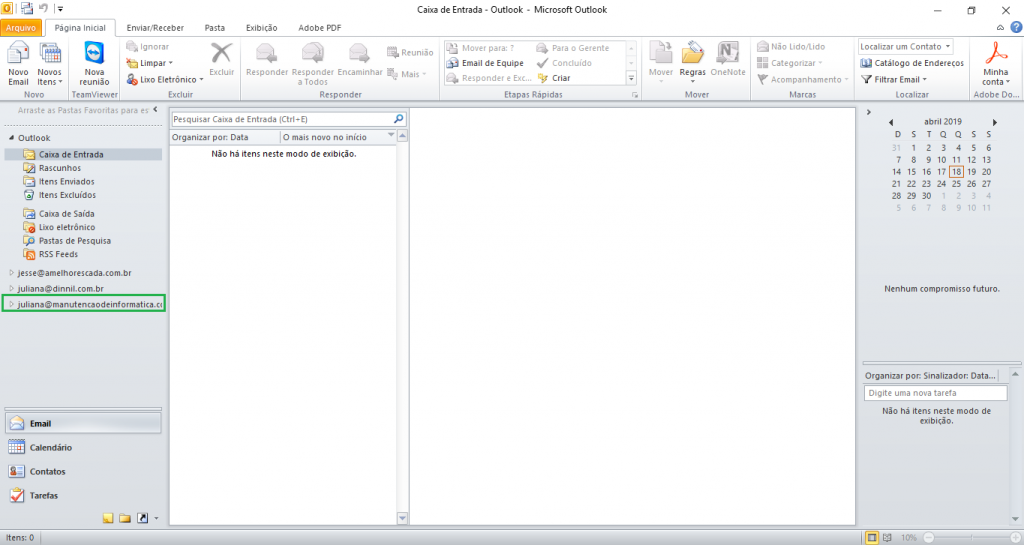Viewport: 1024px width, 545px height.
Task: Collapse the Outlook folder tree
Action: click(11, 138)
